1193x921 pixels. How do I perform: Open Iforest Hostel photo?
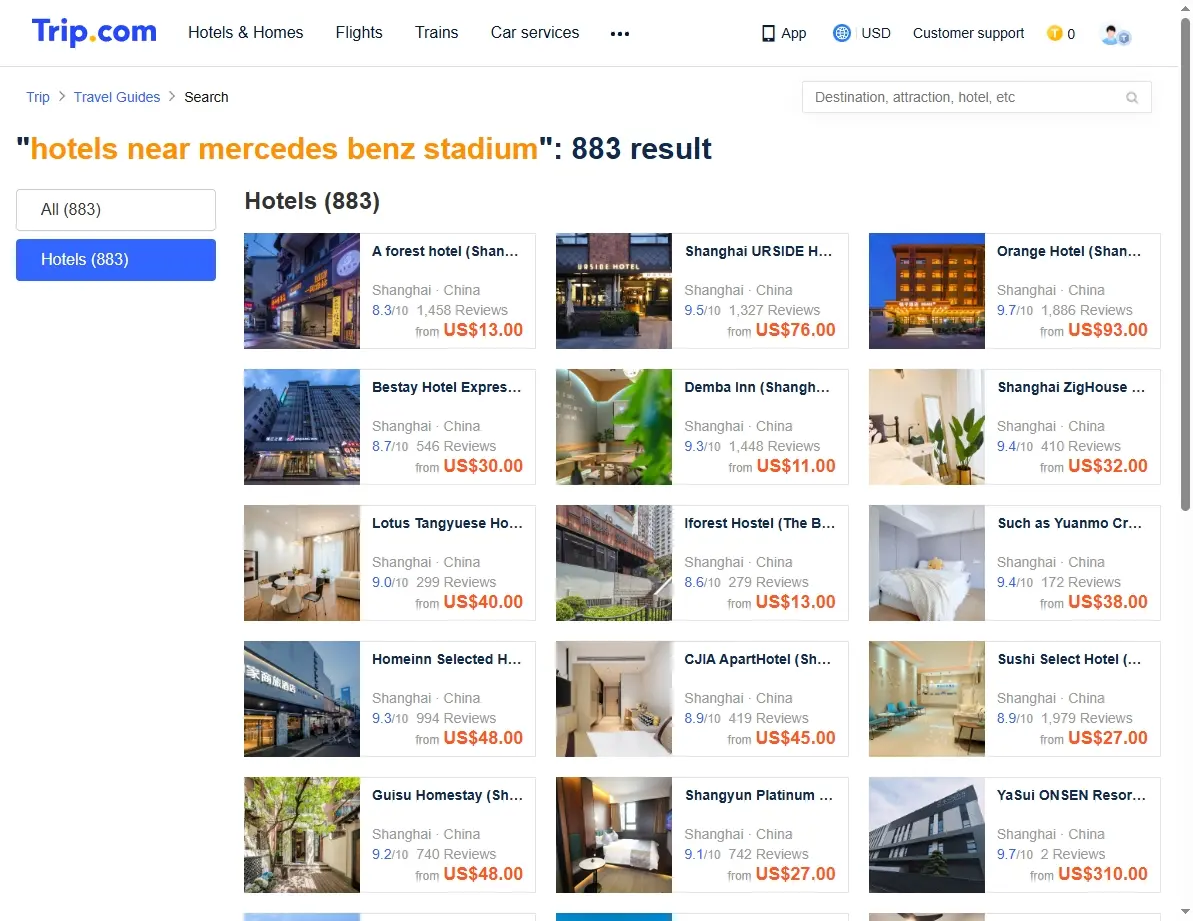pyautogui.click(x=614, y=563)
